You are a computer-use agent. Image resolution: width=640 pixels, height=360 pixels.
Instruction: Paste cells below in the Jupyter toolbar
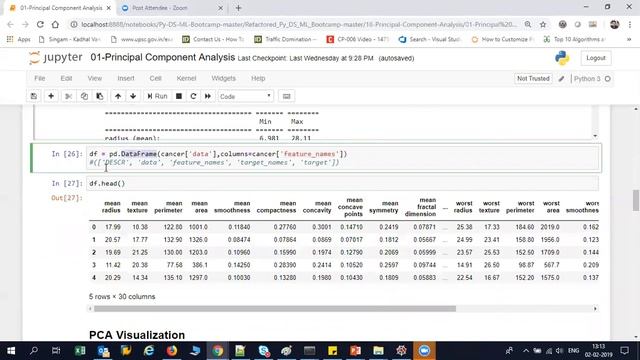click(100, 96)
